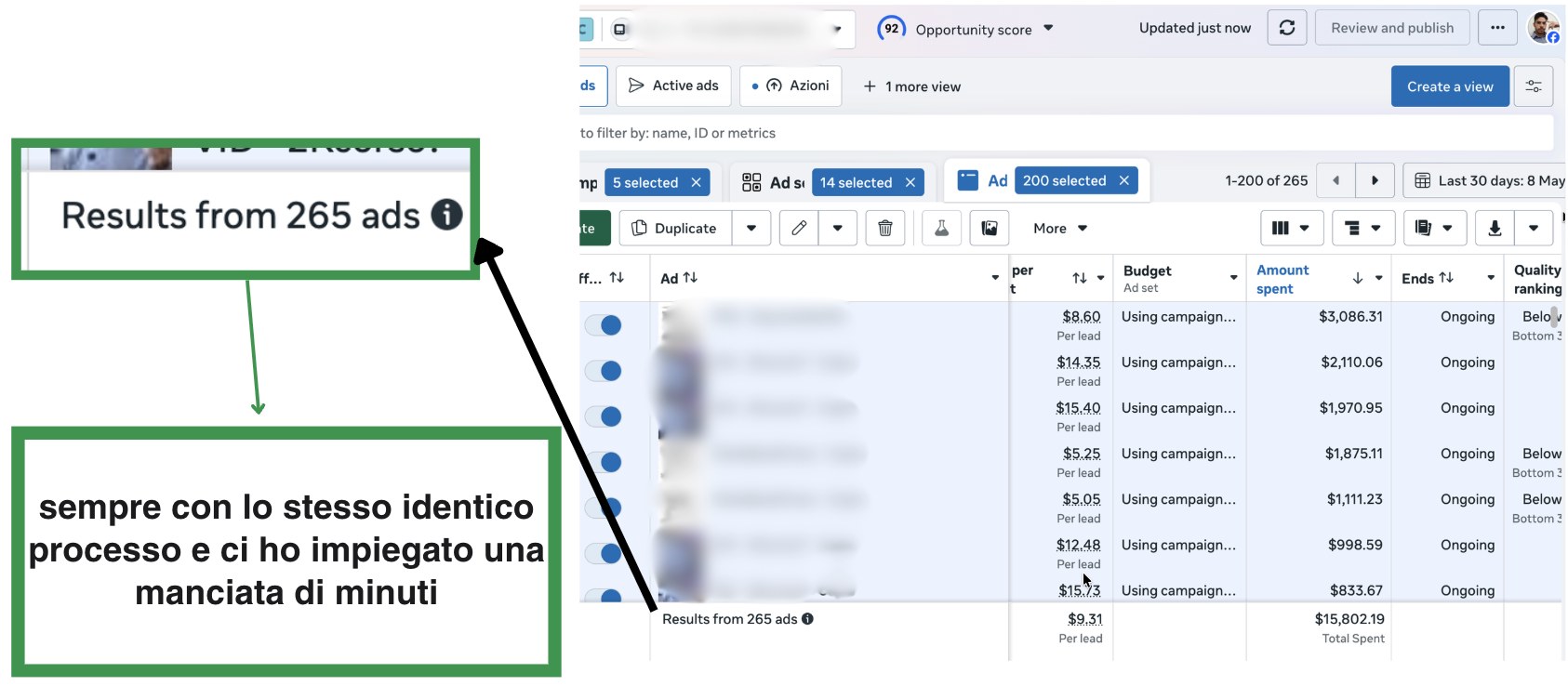Clear the 14 selected ad sets filter
The width and height of the screenshot is (1568, 686).
point(910,182)
